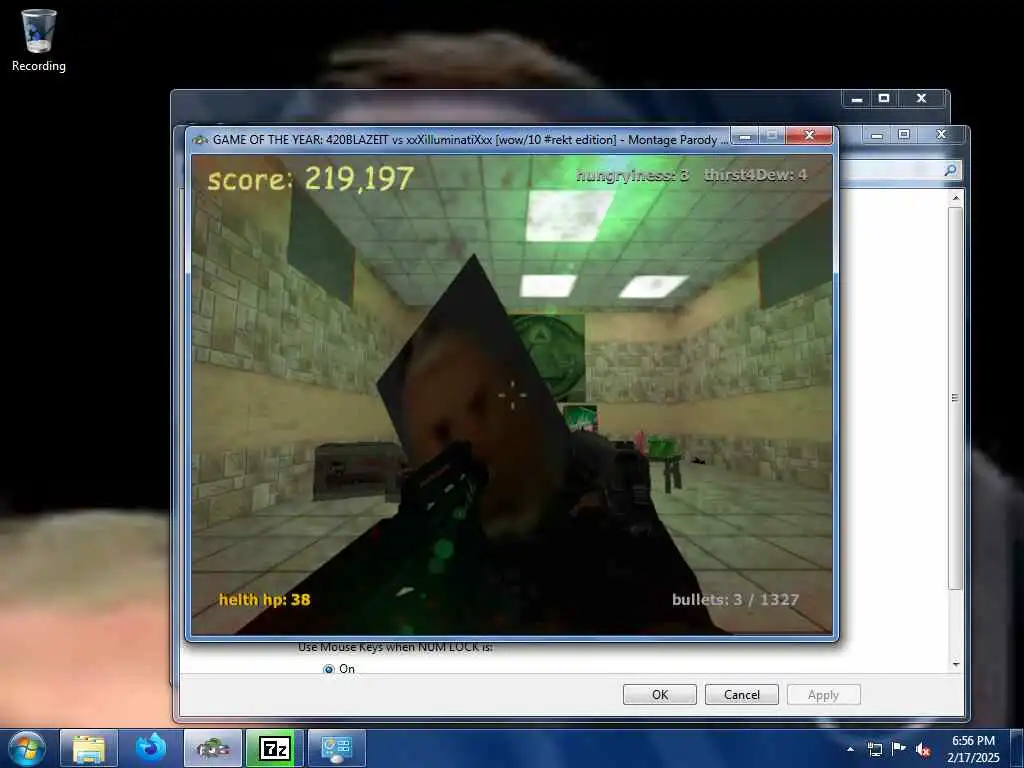
Task: Click the settings window's scroll up arrow
Action: pos(955,197)
